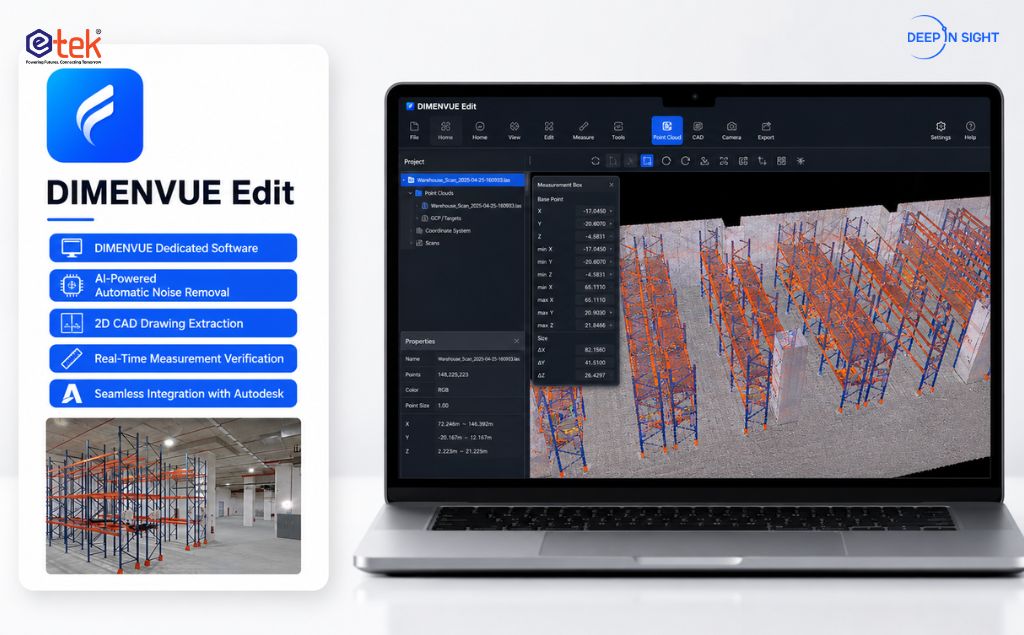Image resolution: width=1024 pixels, height=635 pixels.
Task: Expand the Scans tree node
Action: pyautogui.click(x=411, y=243)
